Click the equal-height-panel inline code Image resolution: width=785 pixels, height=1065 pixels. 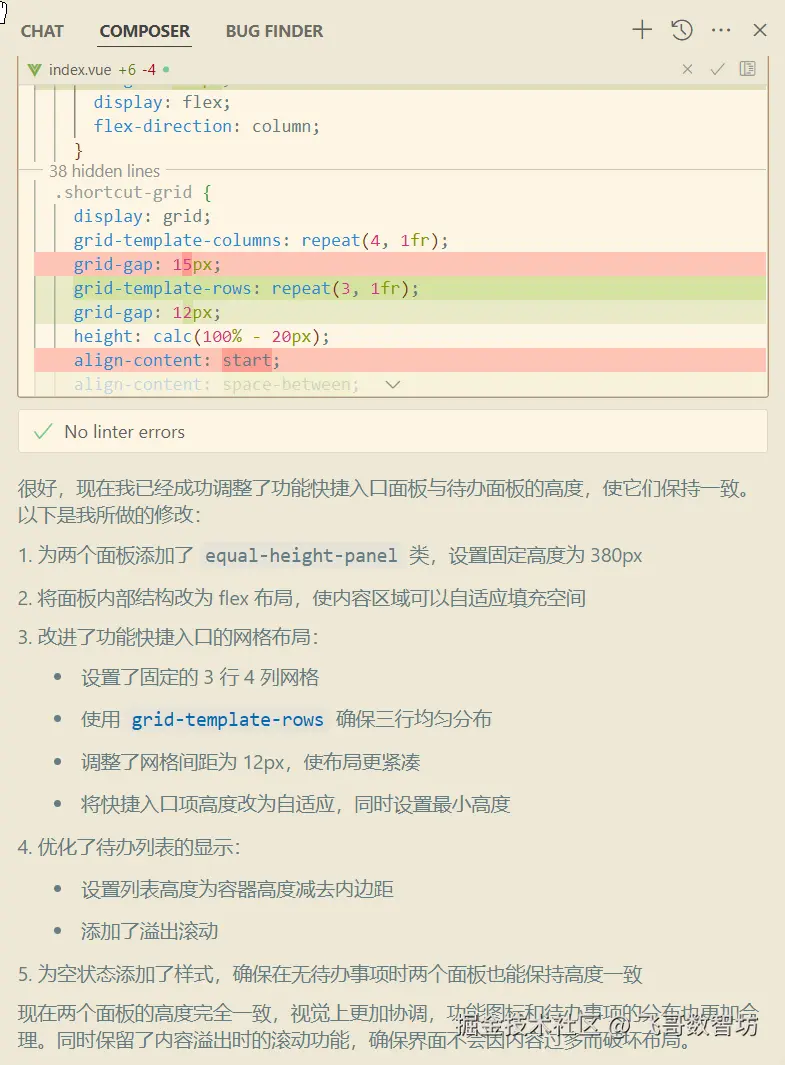(x=301, y=556)
